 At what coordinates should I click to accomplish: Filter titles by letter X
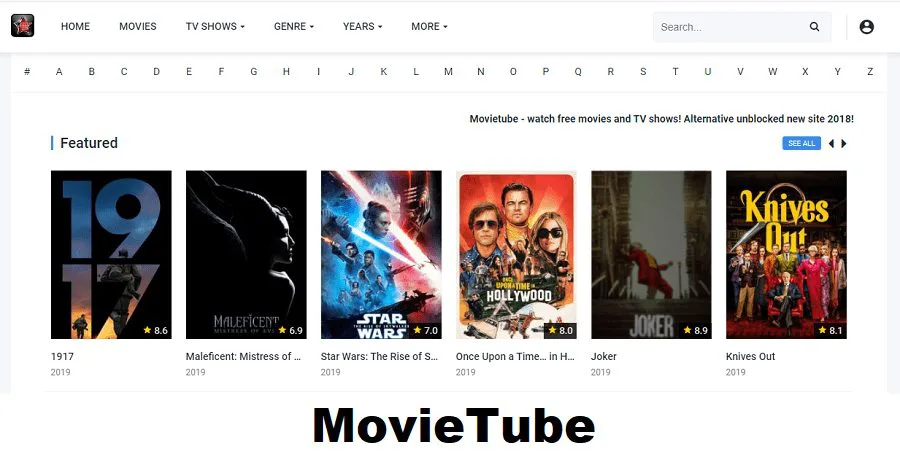(x=805, y=72)
